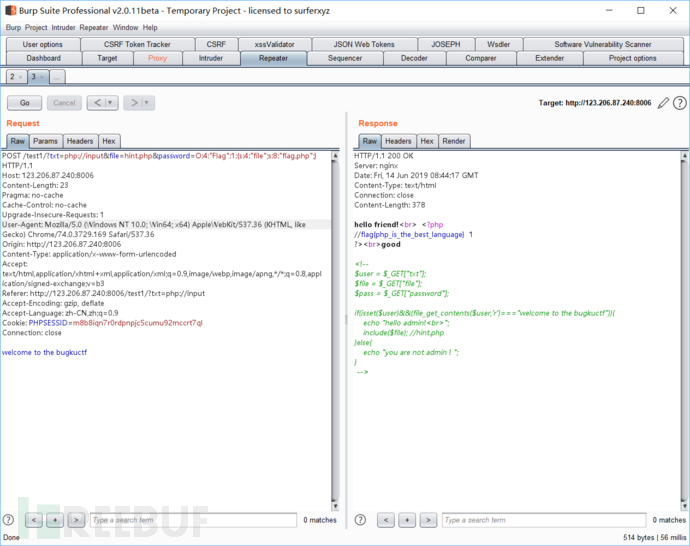The width and height of the screenshot is (690, 546).
Task: Show response Render view
Action: pyautogui.click(x=454, y=141)
